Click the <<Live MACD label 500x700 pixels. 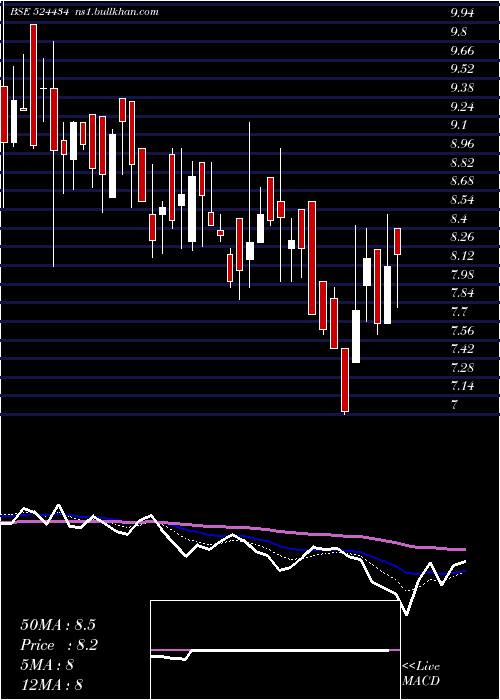[421, 674]
